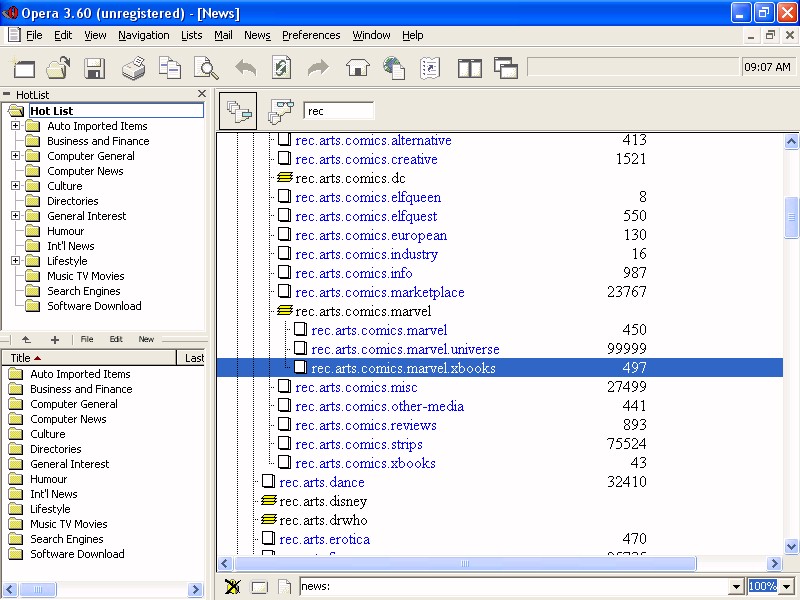Tick the checkbox for rec.arts.comics.elfqueen
This screenshot has width=800, height=600.
[x=284, y=197]
